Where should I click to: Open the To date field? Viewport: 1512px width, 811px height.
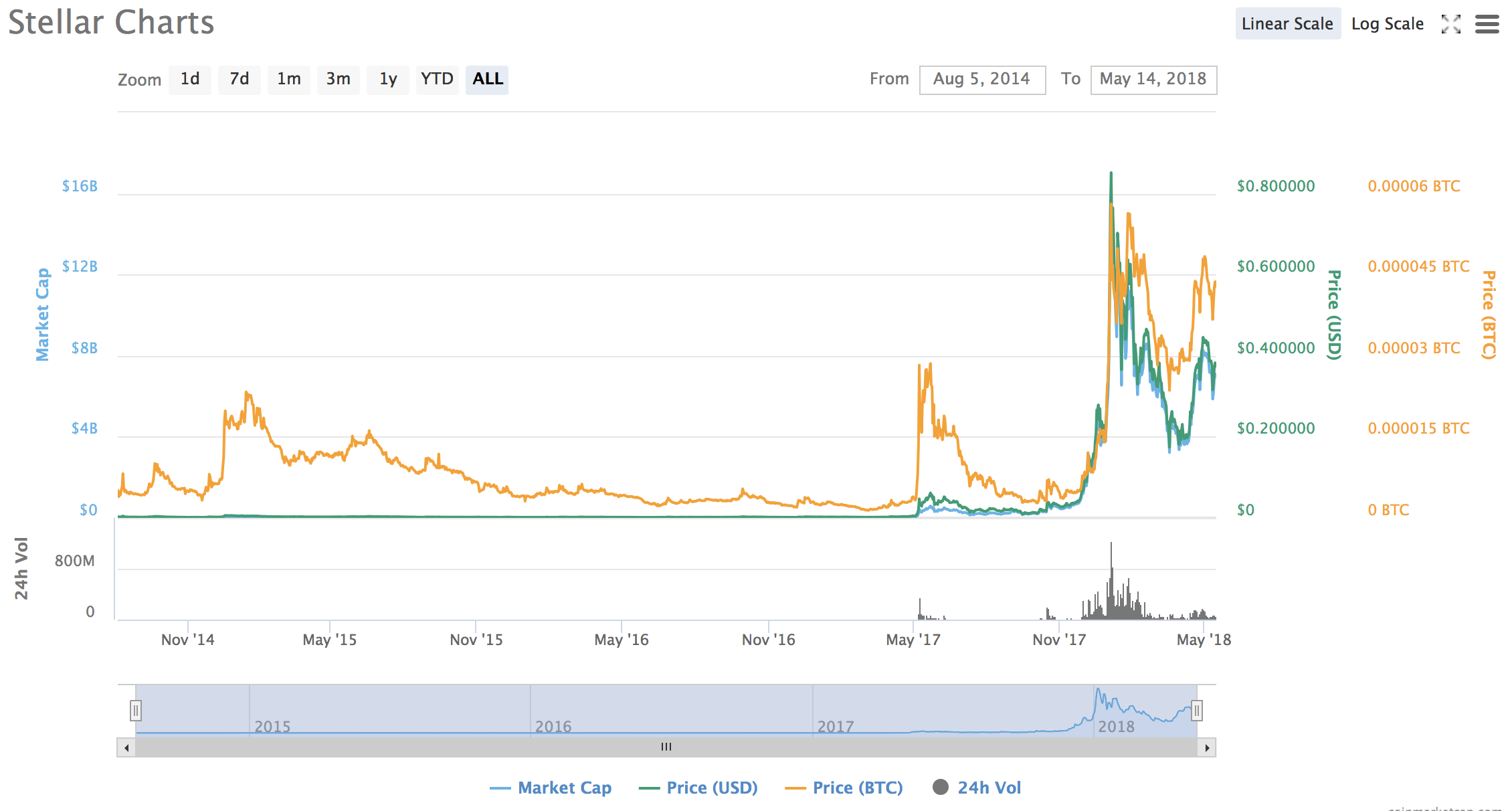tap(1153, 80)
